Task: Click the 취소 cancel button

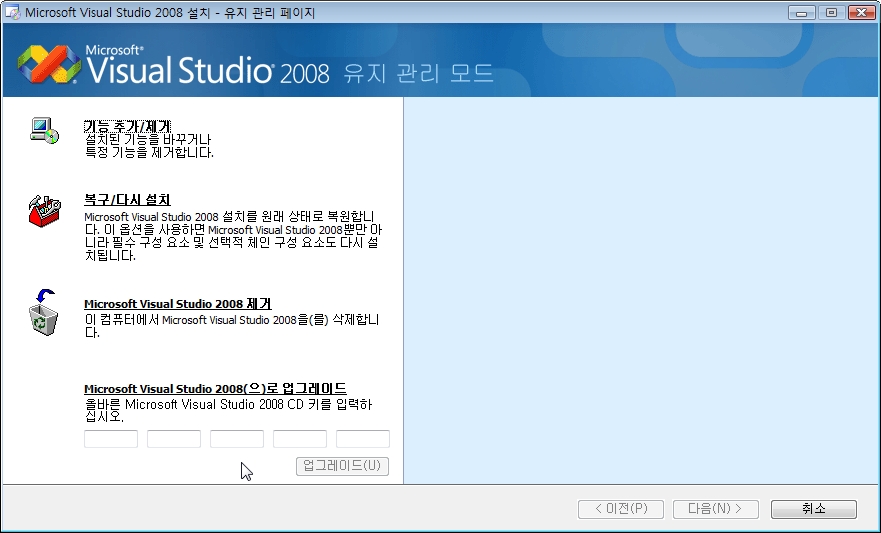Action: (x=814, y=509)
